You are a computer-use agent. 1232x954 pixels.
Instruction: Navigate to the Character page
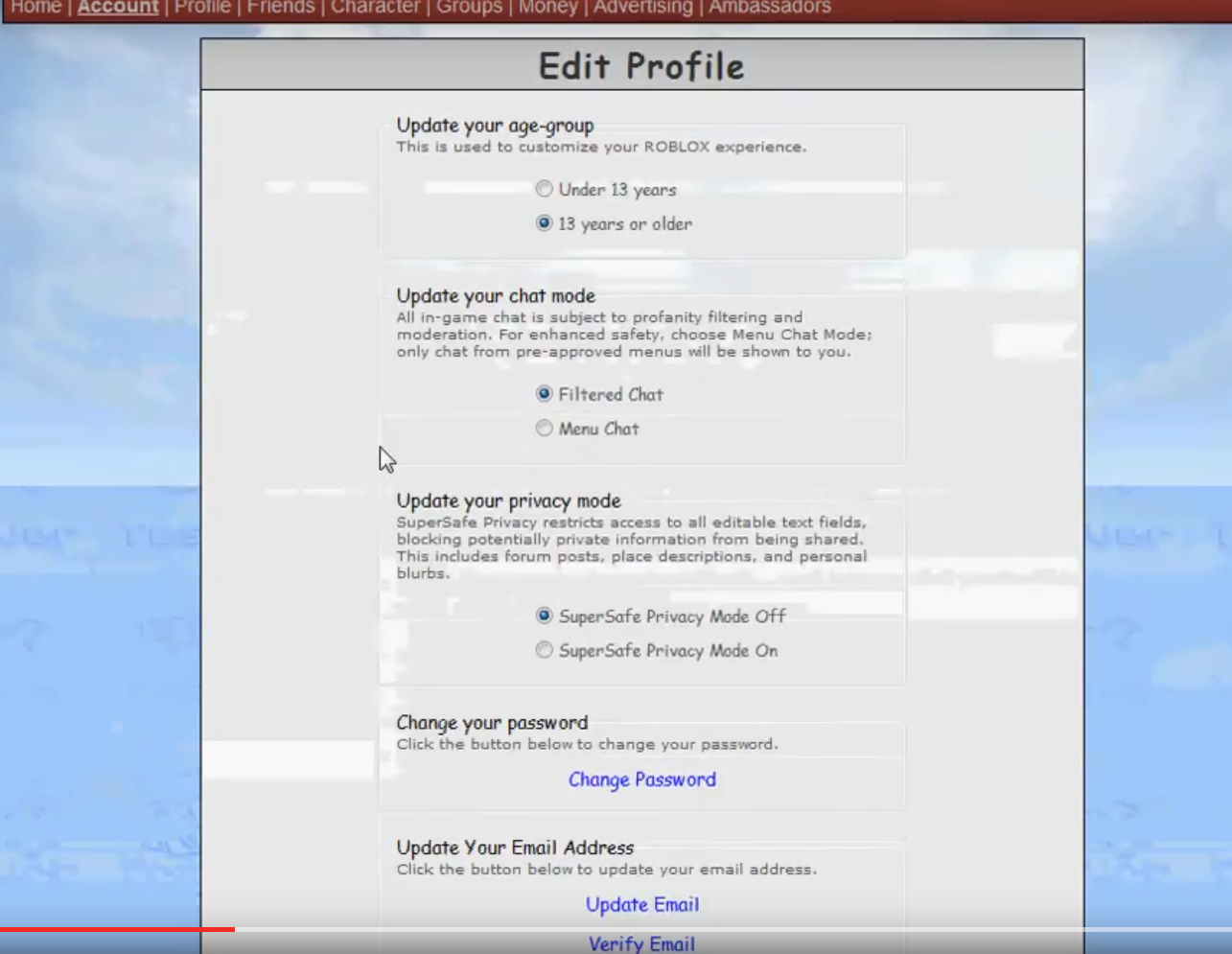375,8
